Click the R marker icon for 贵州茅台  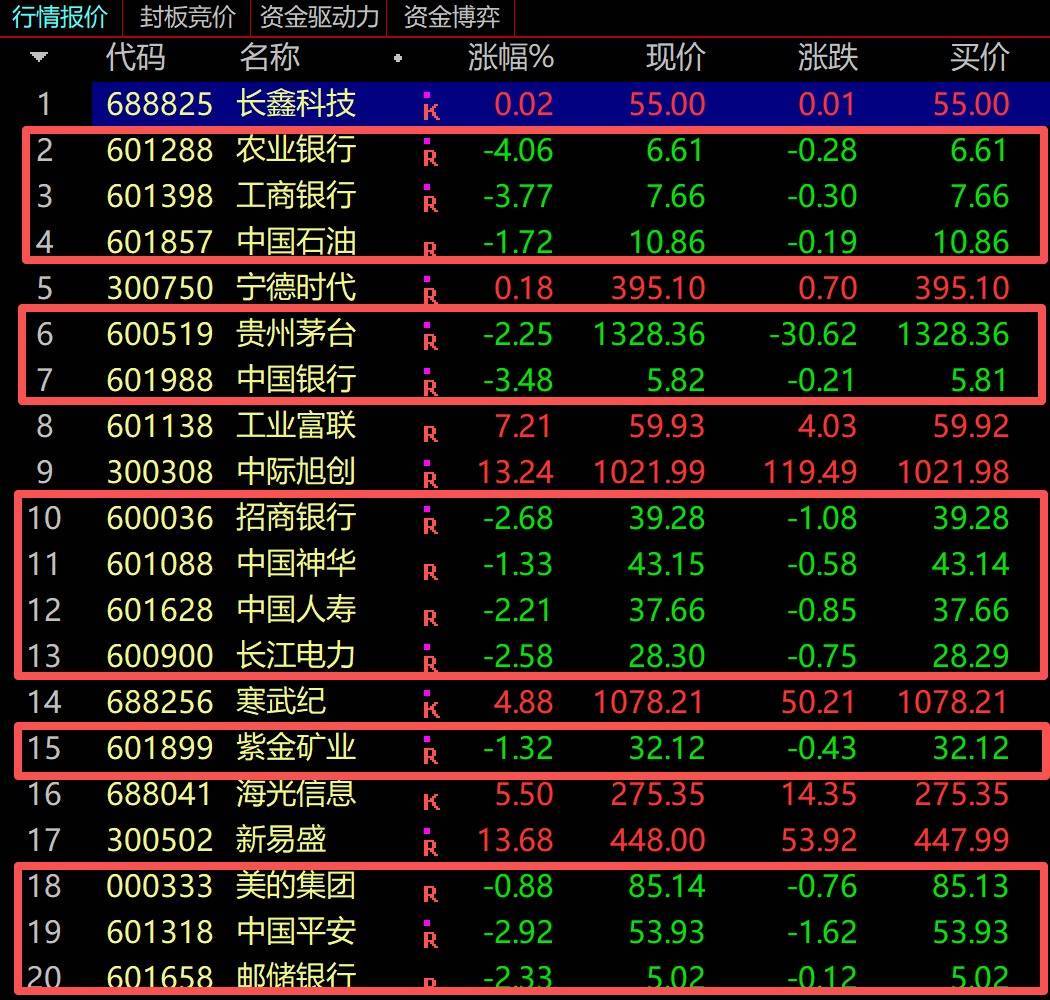point(430,337)
